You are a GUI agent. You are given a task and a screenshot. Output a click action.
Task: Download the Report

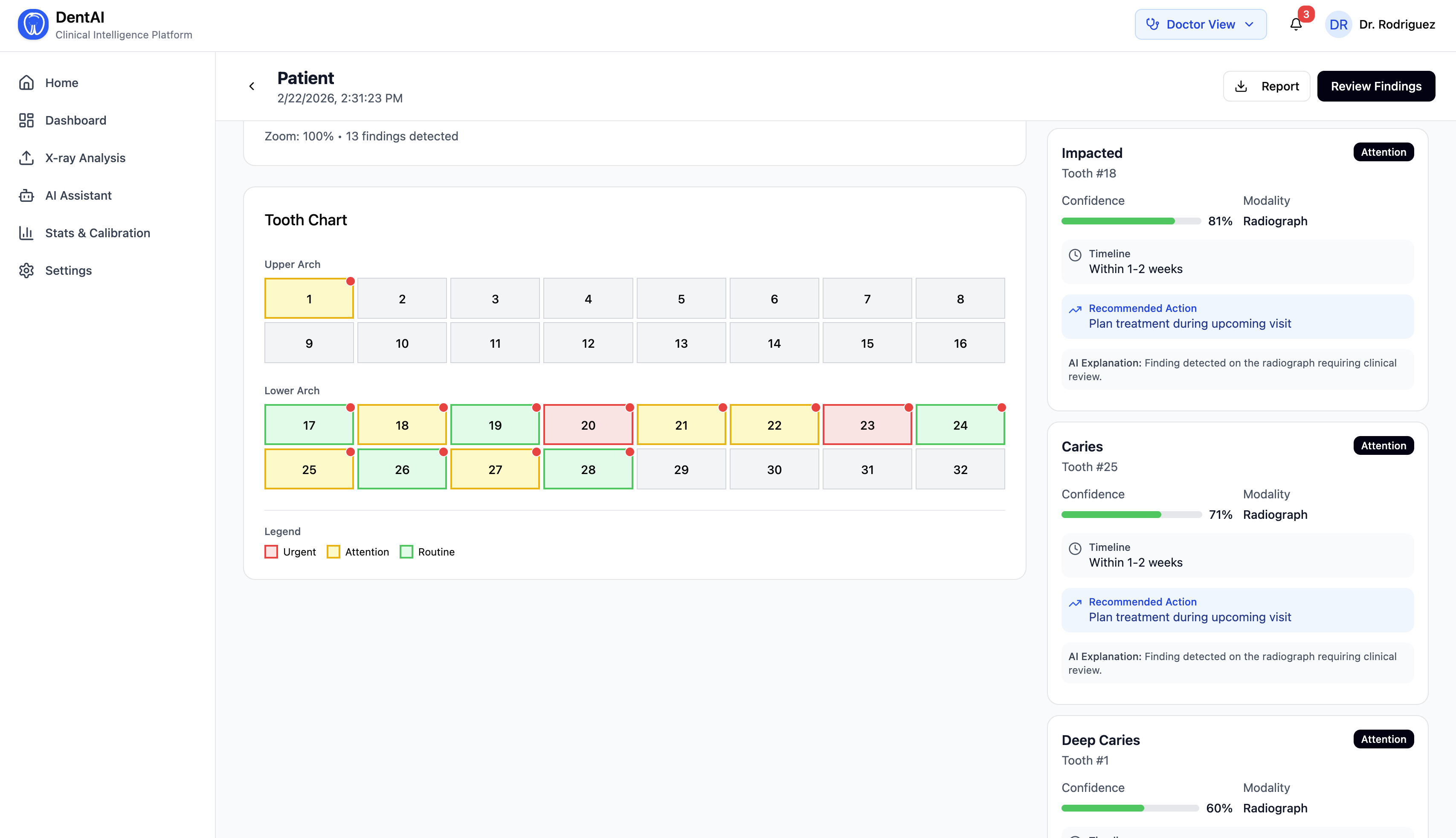pos(1266,86)
